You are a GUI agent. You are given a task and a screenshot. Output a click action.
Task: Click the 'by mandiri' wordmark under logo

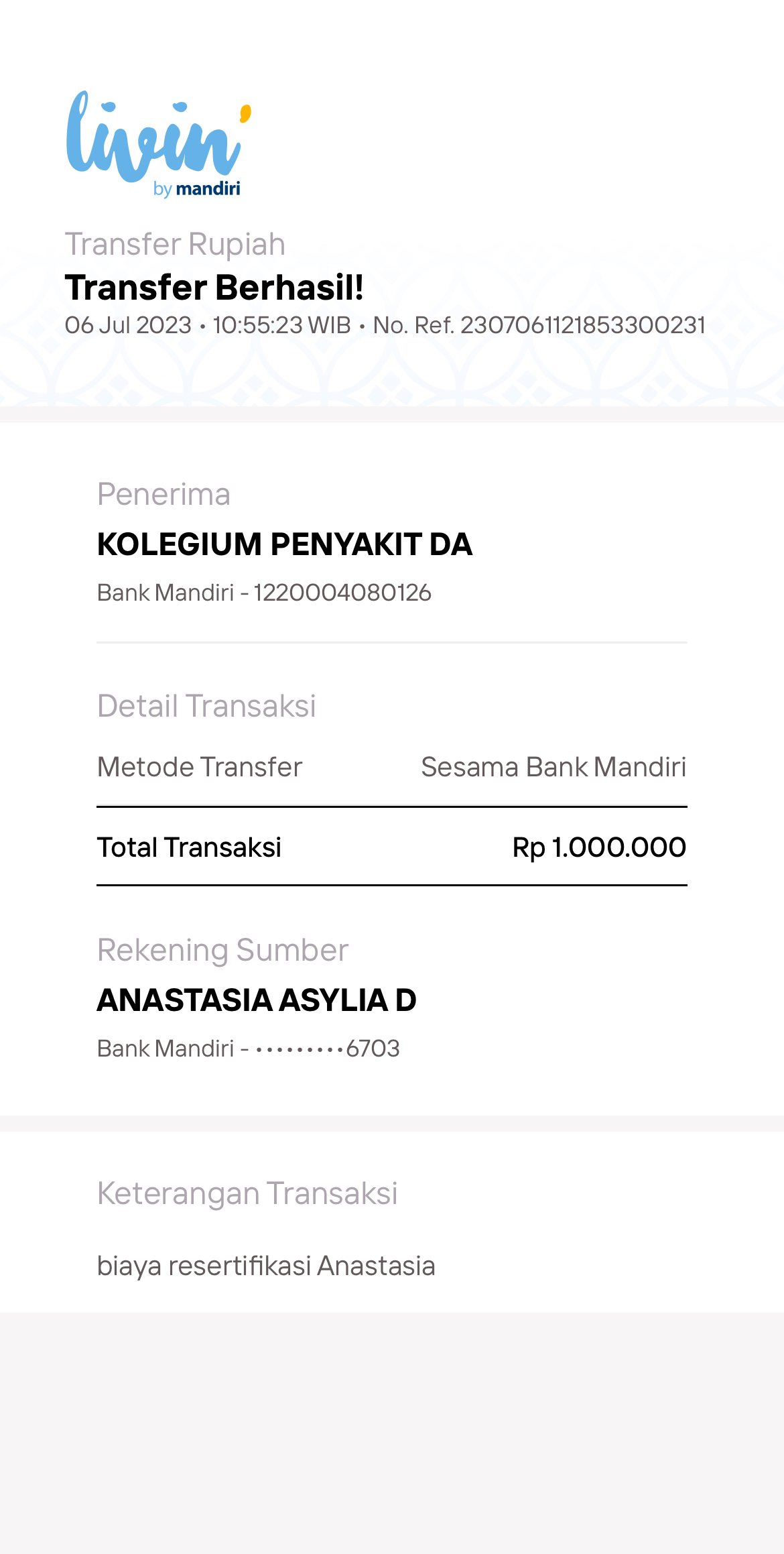[x=197, y=189]
